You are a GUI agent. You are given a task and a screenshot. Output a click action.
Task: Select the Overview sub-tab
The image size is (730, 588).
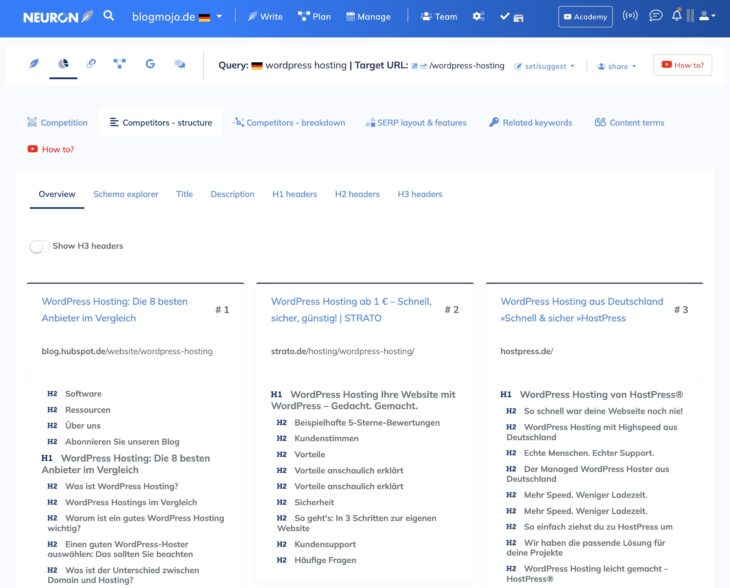[x=57, y=194]
